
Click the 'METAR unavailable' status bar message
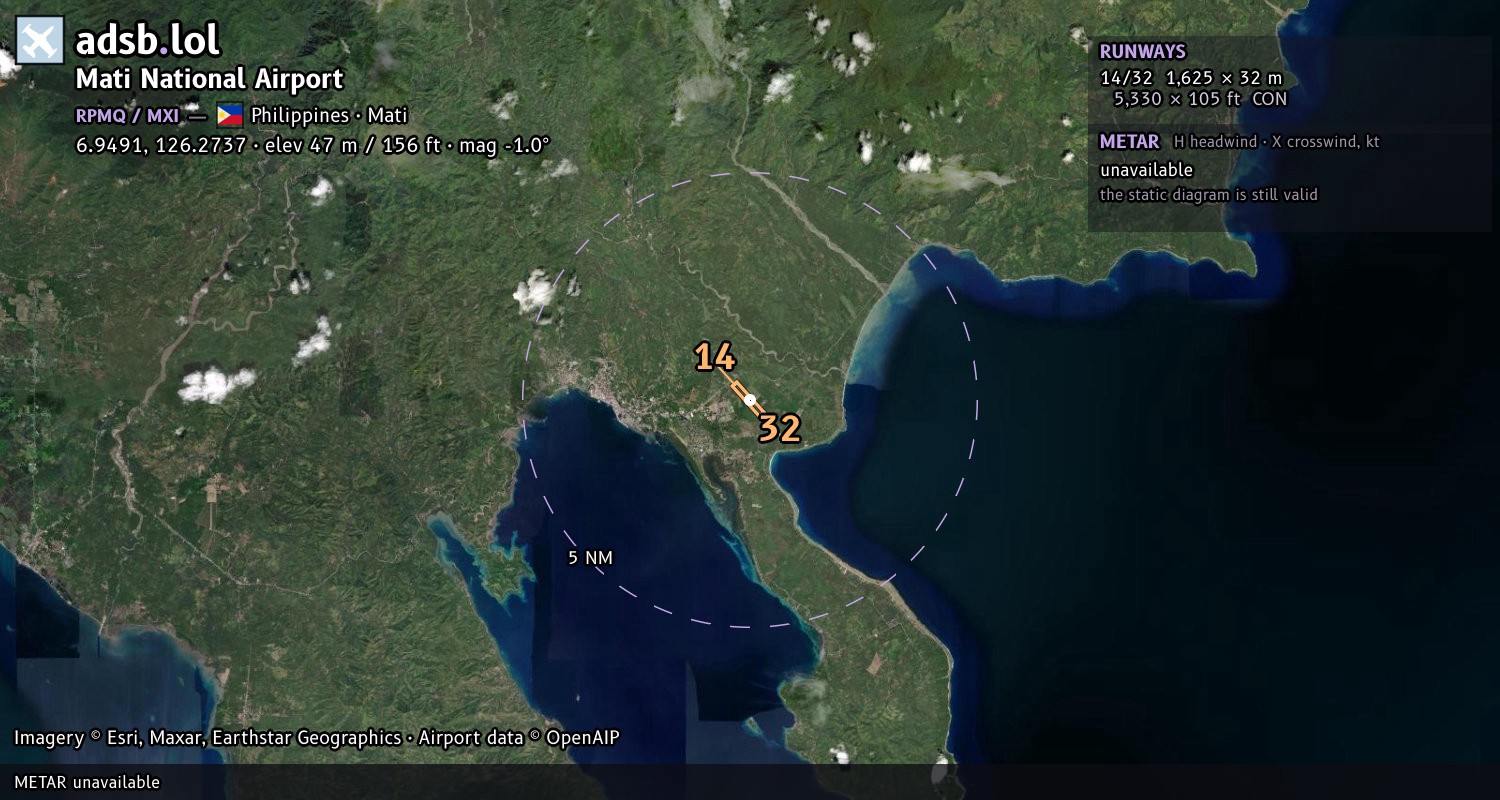pyautogui.click(x=87, y=782)
